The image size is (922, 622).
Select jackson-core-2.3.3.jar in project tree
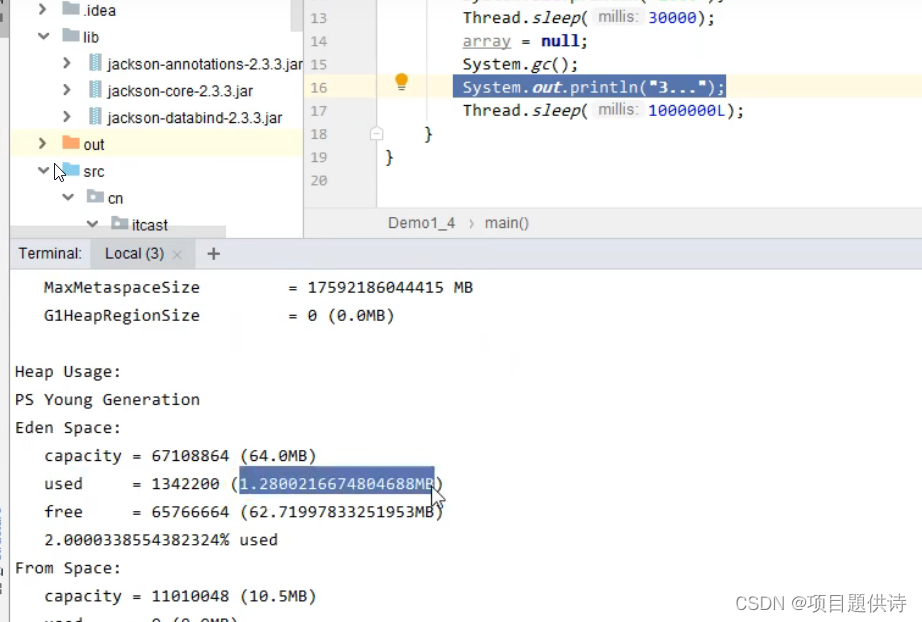click(180, 91)
